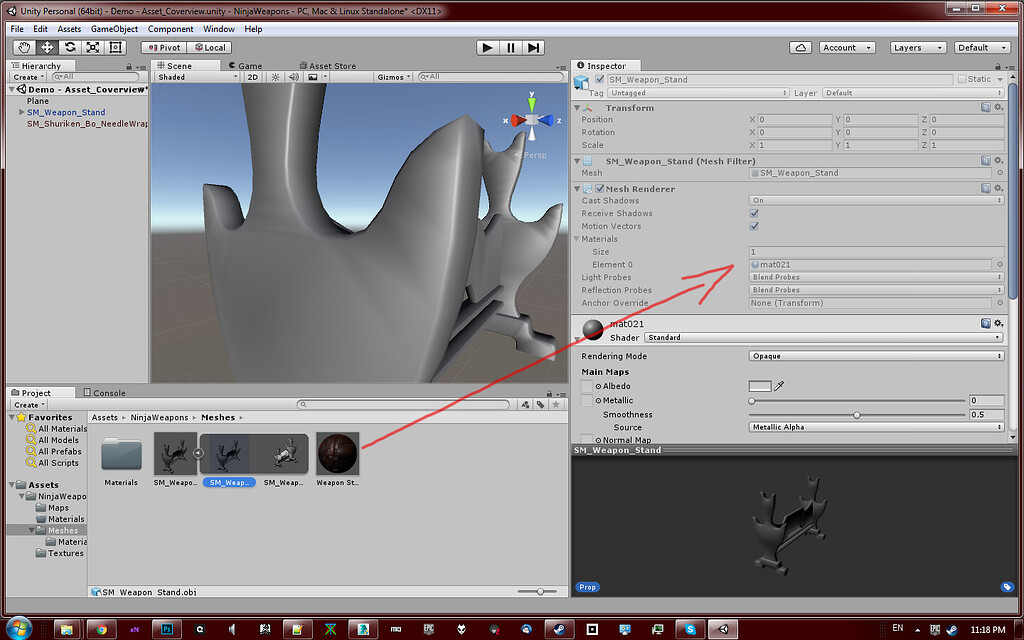Toggle 2D mode in the Scene view
This screenshot has height=640, width=1024.
click(254, 76)
